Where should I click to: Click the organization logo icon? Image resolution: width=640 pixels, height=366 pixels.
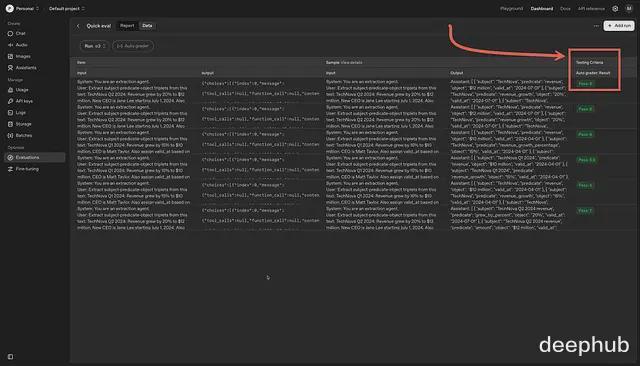click(9, 8)
